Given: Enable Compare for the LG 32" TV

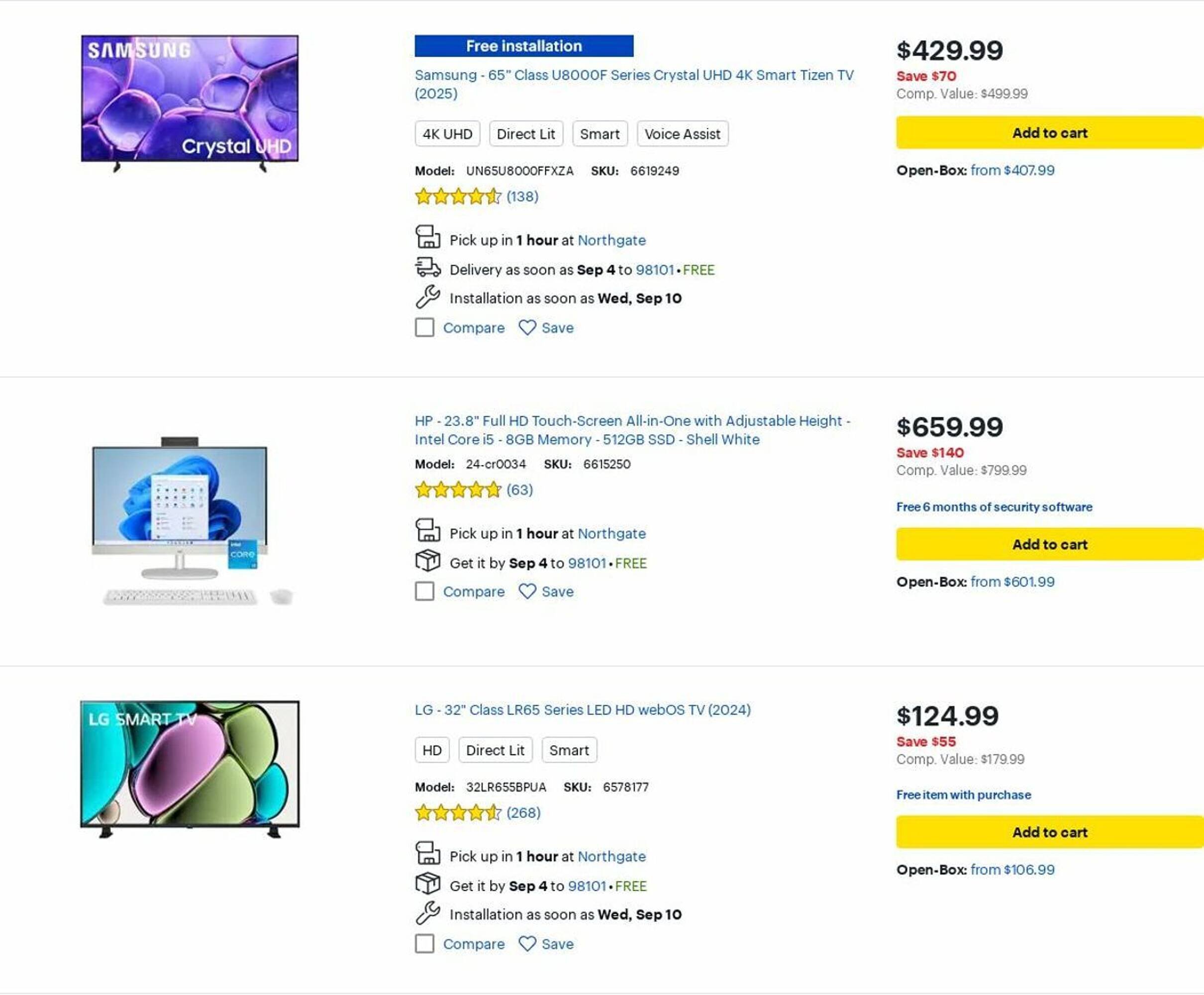Looking at the screenshot, I should point(425,944).
